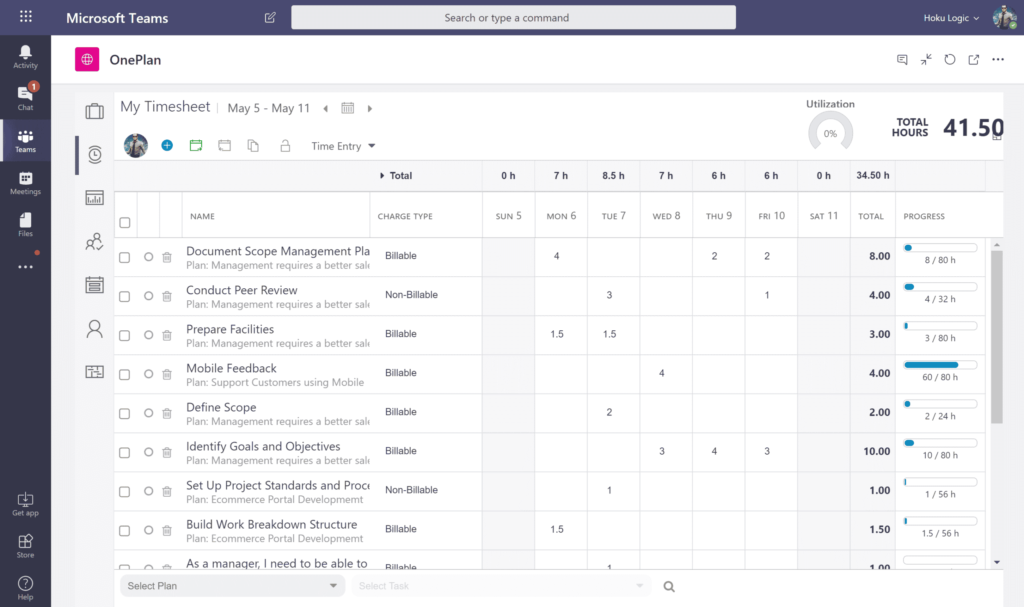
Task: Open the profile avatar in the top bar
Action: point(1004,18)
